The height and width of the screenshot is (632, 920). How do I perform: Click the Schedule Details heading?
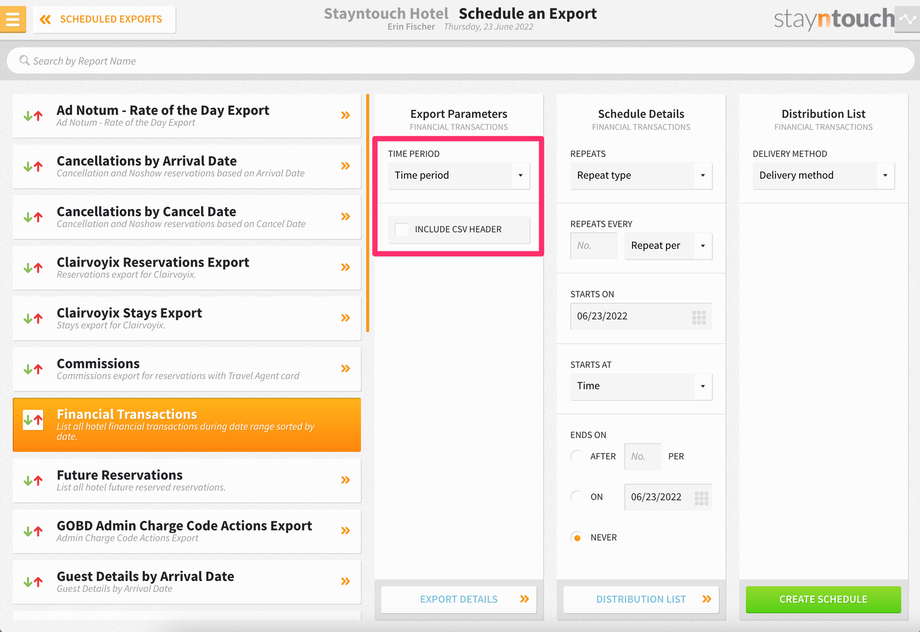641,114
